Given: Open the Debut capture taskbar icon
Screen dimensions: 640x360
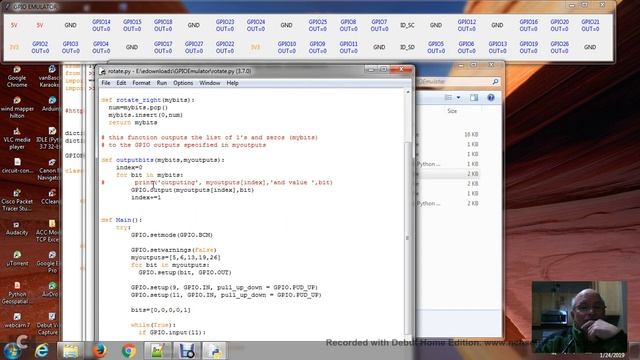Looking at the screenshot, I should click(187, 351).
